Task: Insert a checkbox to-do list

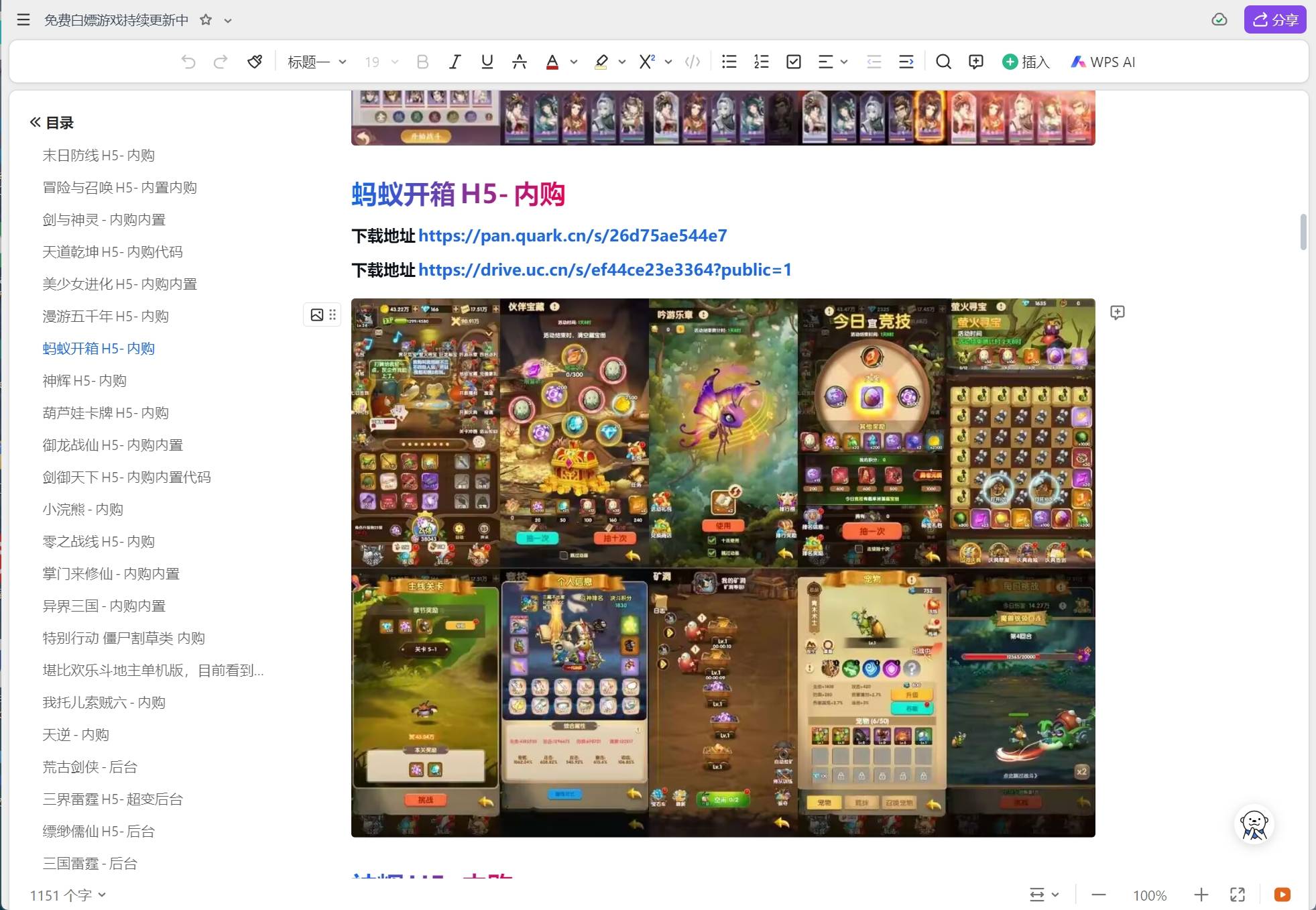Action: tap(794, 62)
